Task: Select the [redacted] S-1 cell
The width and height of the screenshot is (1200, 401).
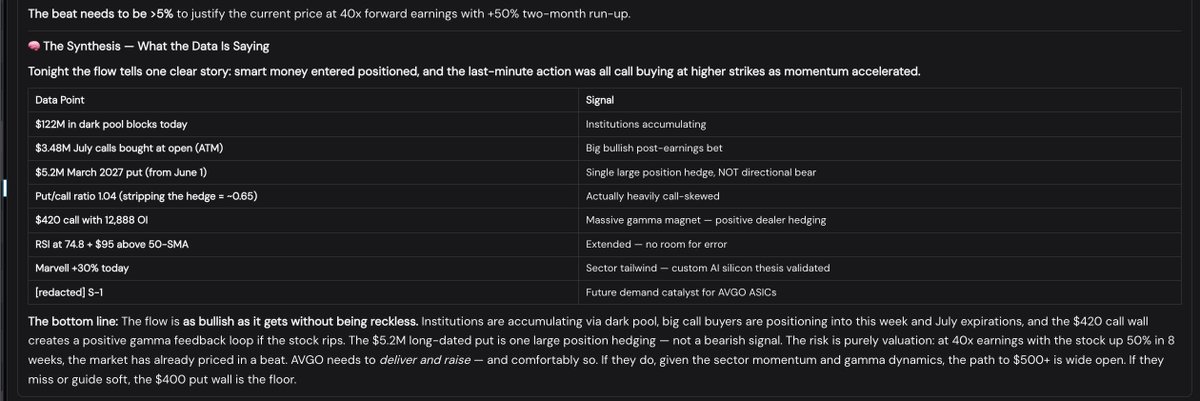Action: (x=304, y=292)
